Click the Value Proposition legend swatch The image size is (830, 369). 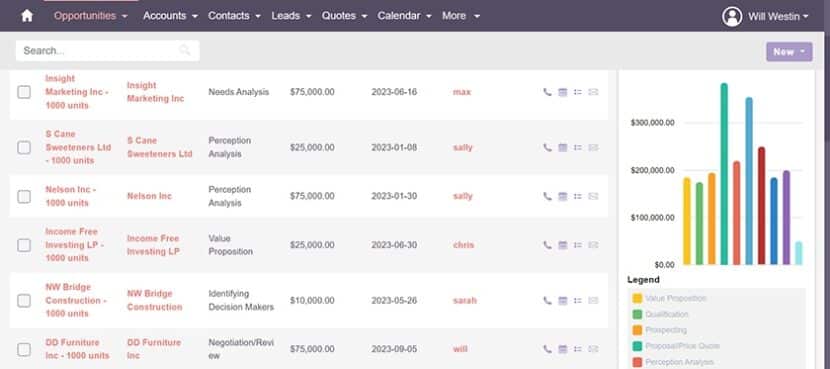(637, 299)
